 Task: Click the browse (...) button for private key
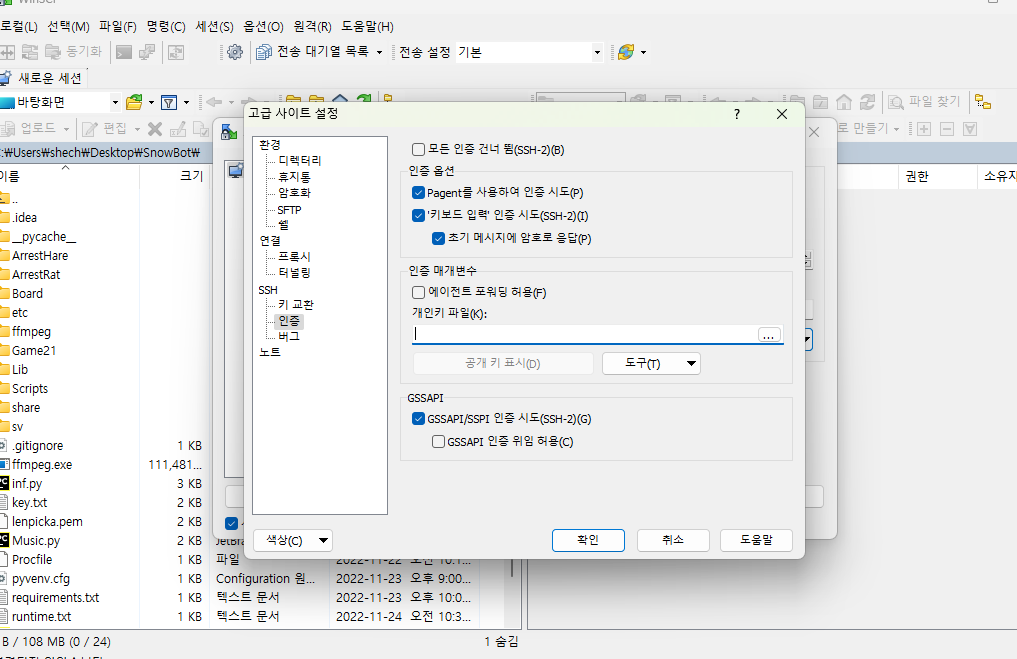click(769, 335)
